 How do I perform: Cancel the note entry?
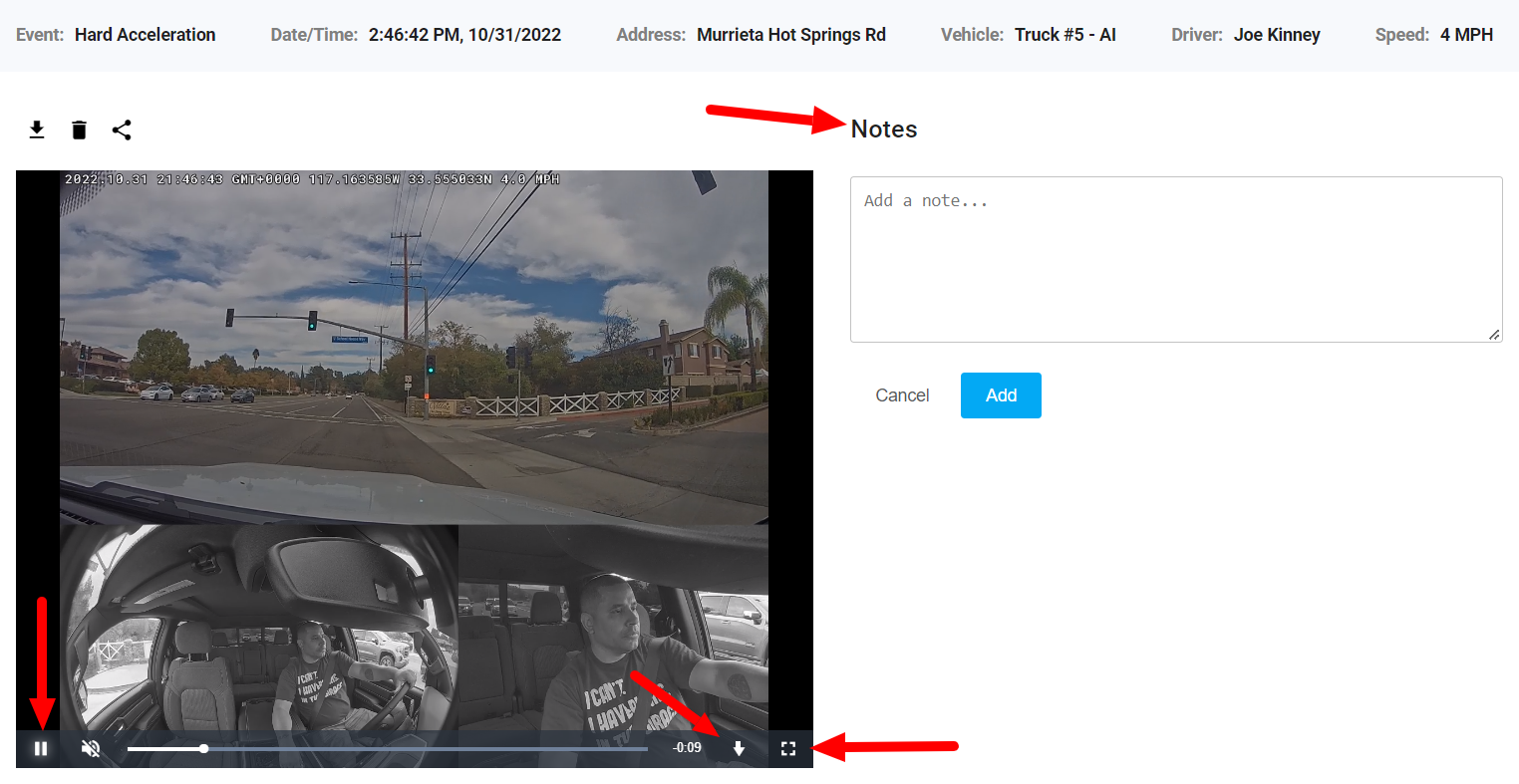(x=902, y=394)
